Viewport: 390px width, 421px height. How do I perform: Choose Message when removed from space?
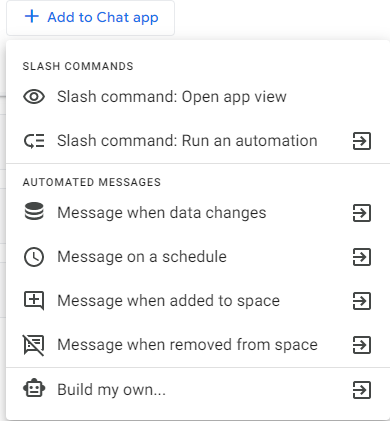(x=198, y=345)
